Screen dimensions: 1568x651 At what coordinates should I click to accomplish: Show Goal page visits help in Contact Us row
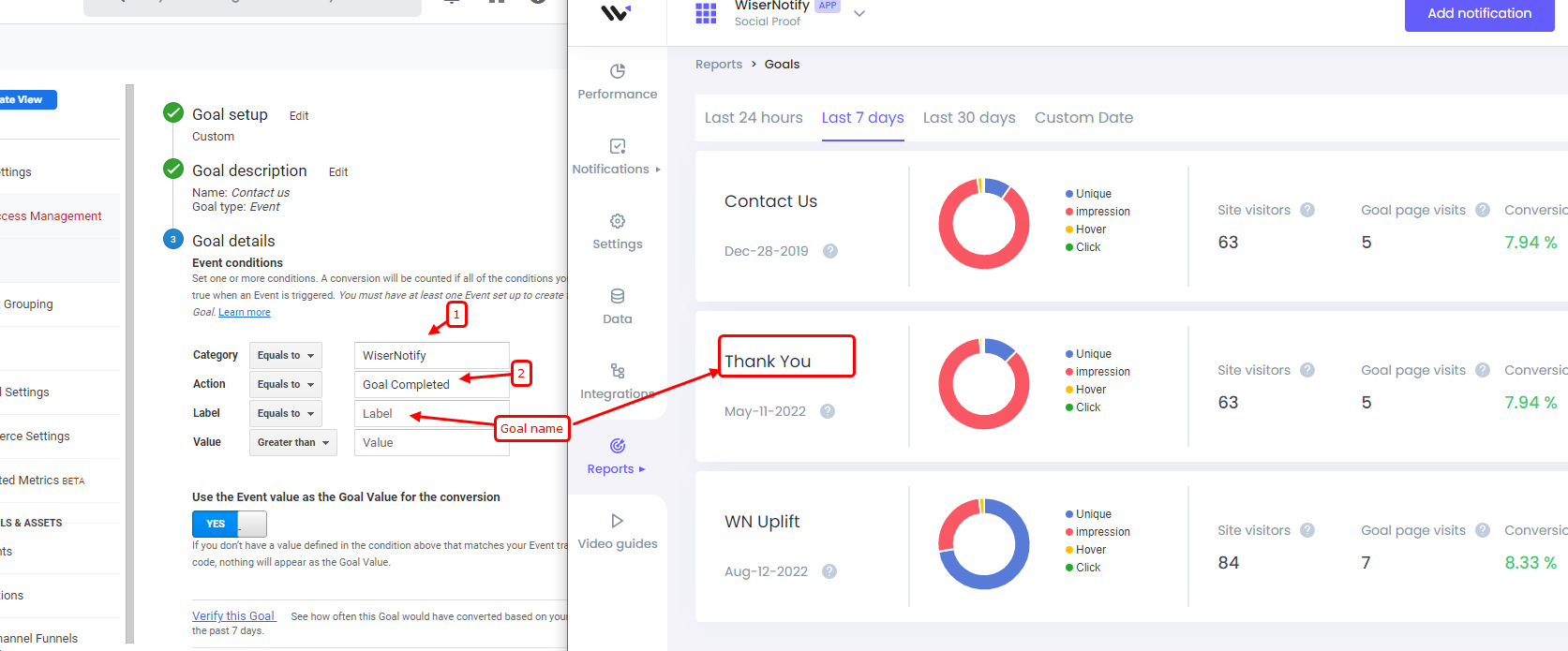(x=1483, y=210)
